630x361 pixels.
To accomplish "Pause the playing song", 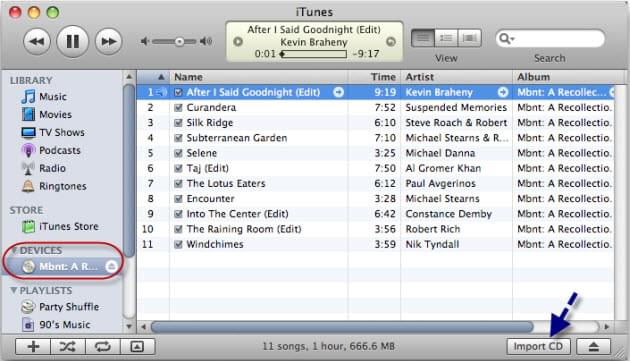I will [x=73, y=41].
